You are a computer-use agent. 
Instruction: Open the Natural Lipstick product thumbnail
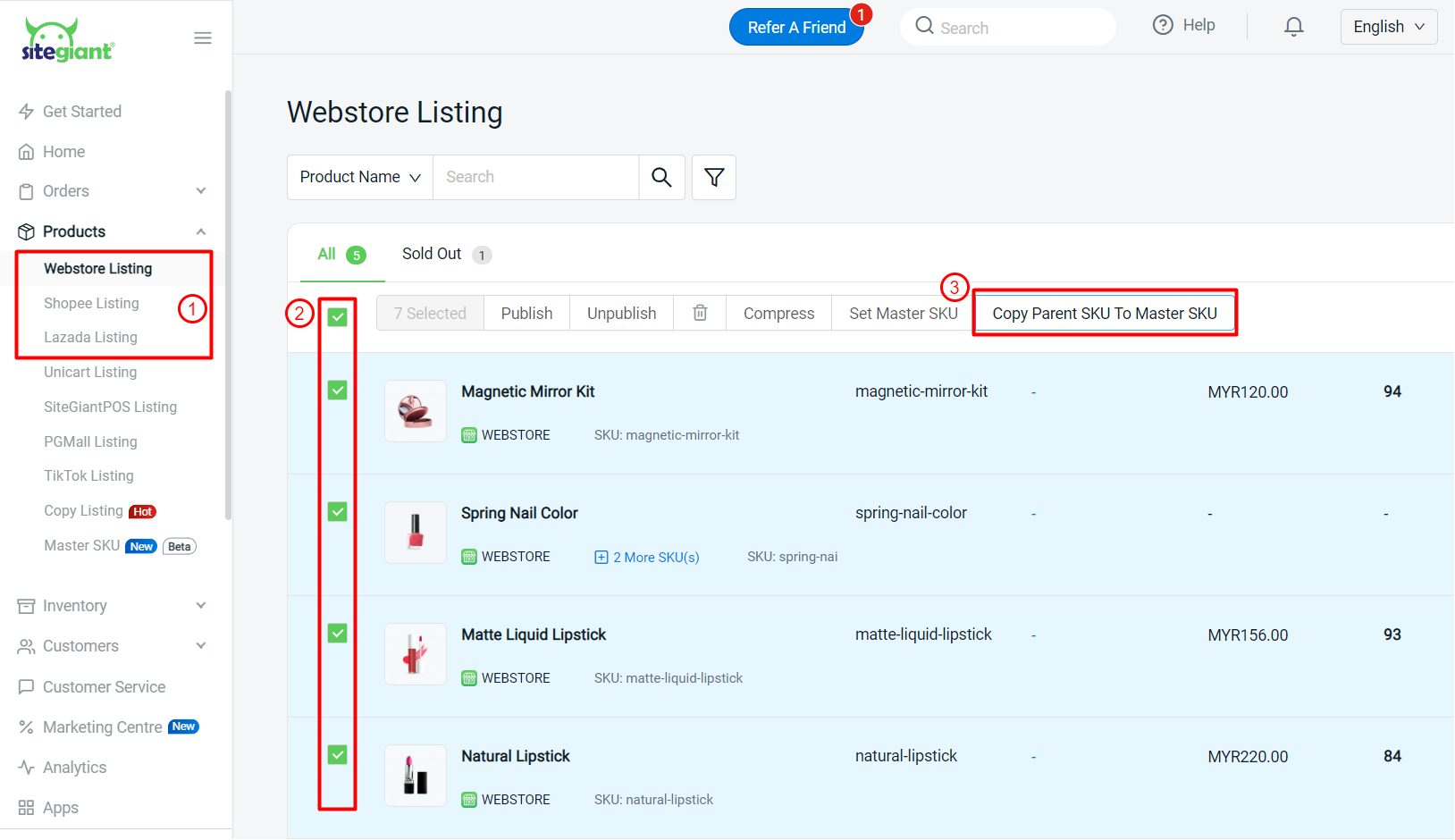(x=415, y=776)
